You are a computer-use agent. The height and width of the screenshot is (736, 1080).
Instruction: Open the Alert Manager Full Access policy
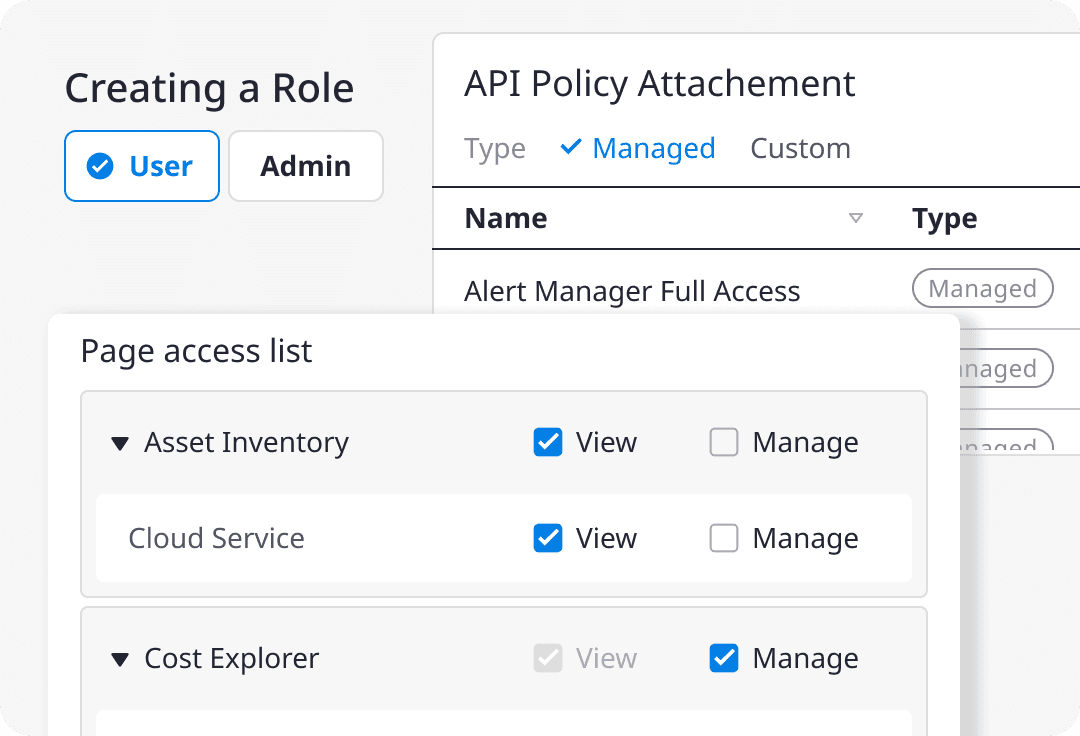tap(632, 291)
